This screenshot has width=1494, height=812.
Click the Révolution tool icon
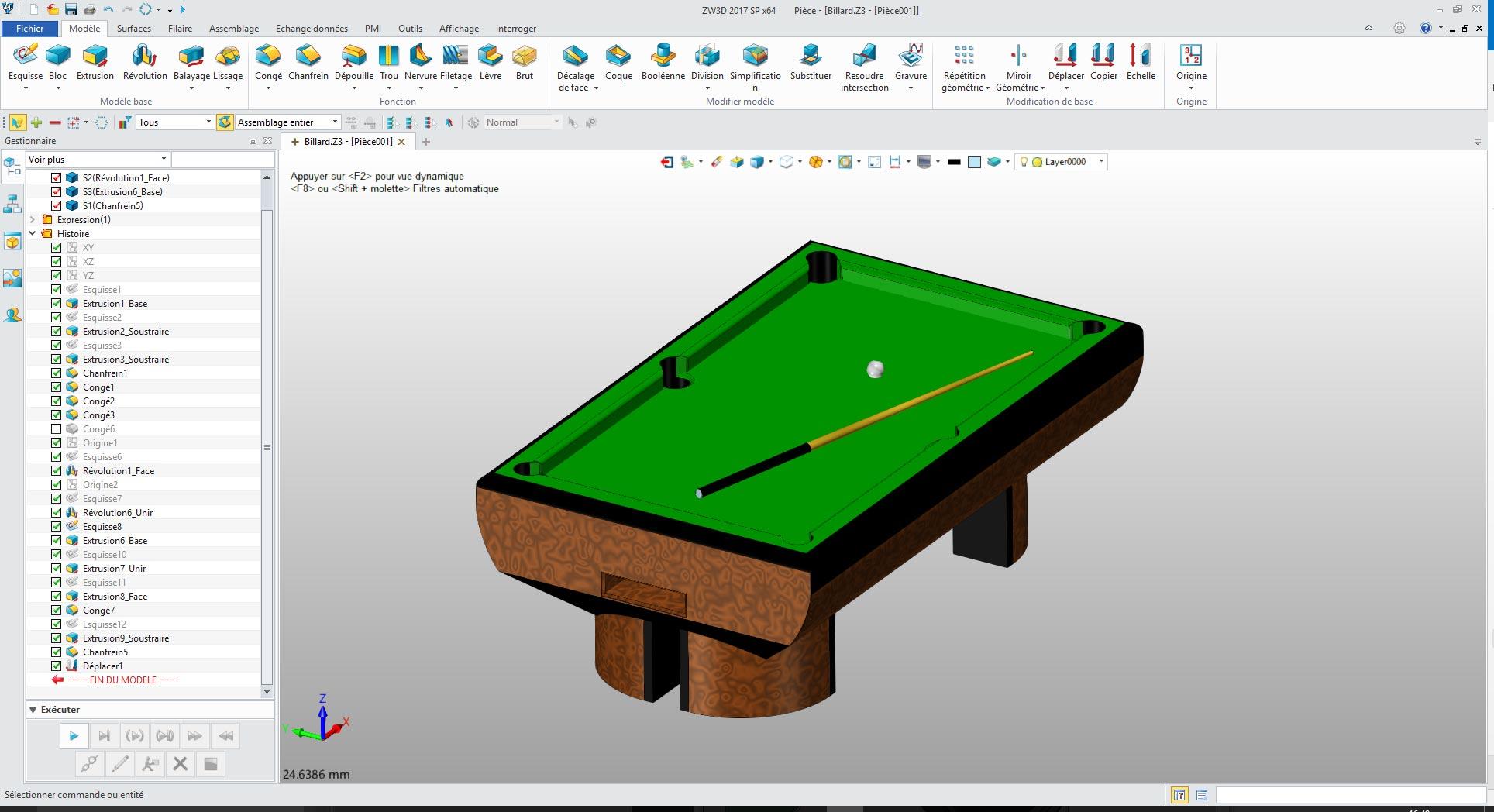click(144, 62)
